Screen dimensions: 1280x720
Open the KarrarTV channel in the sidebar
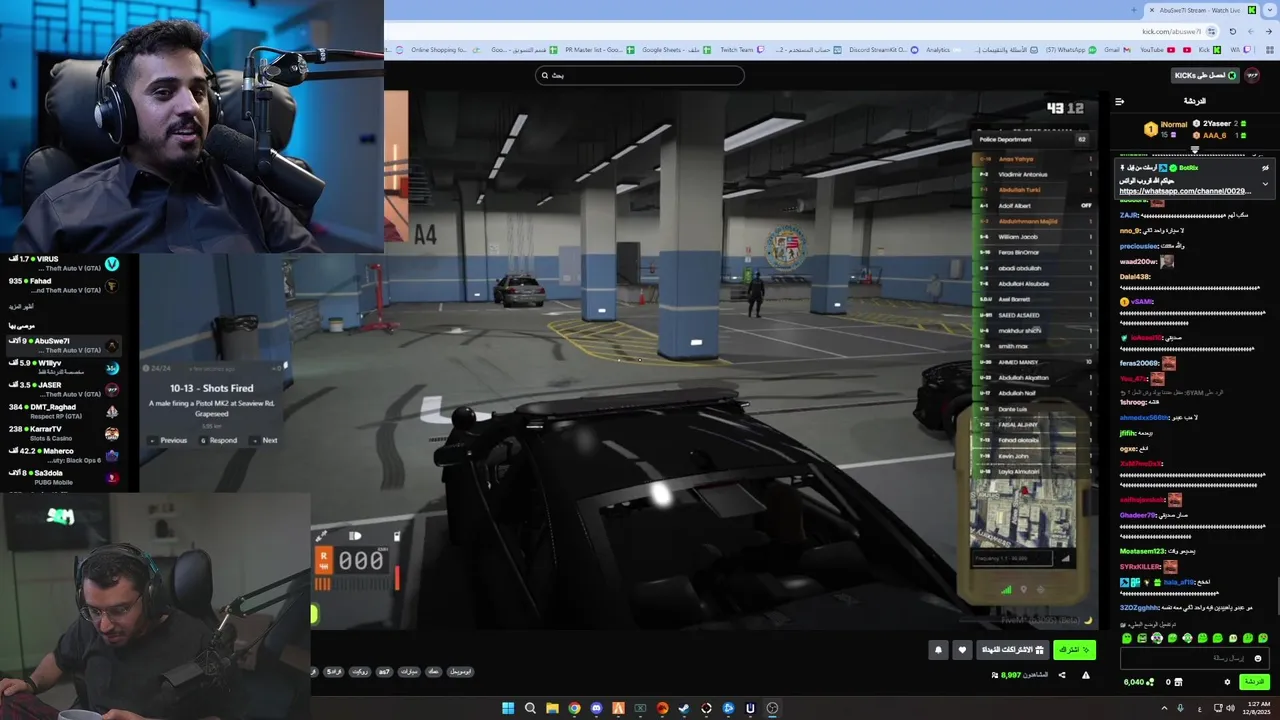click(x=62, y=433)
